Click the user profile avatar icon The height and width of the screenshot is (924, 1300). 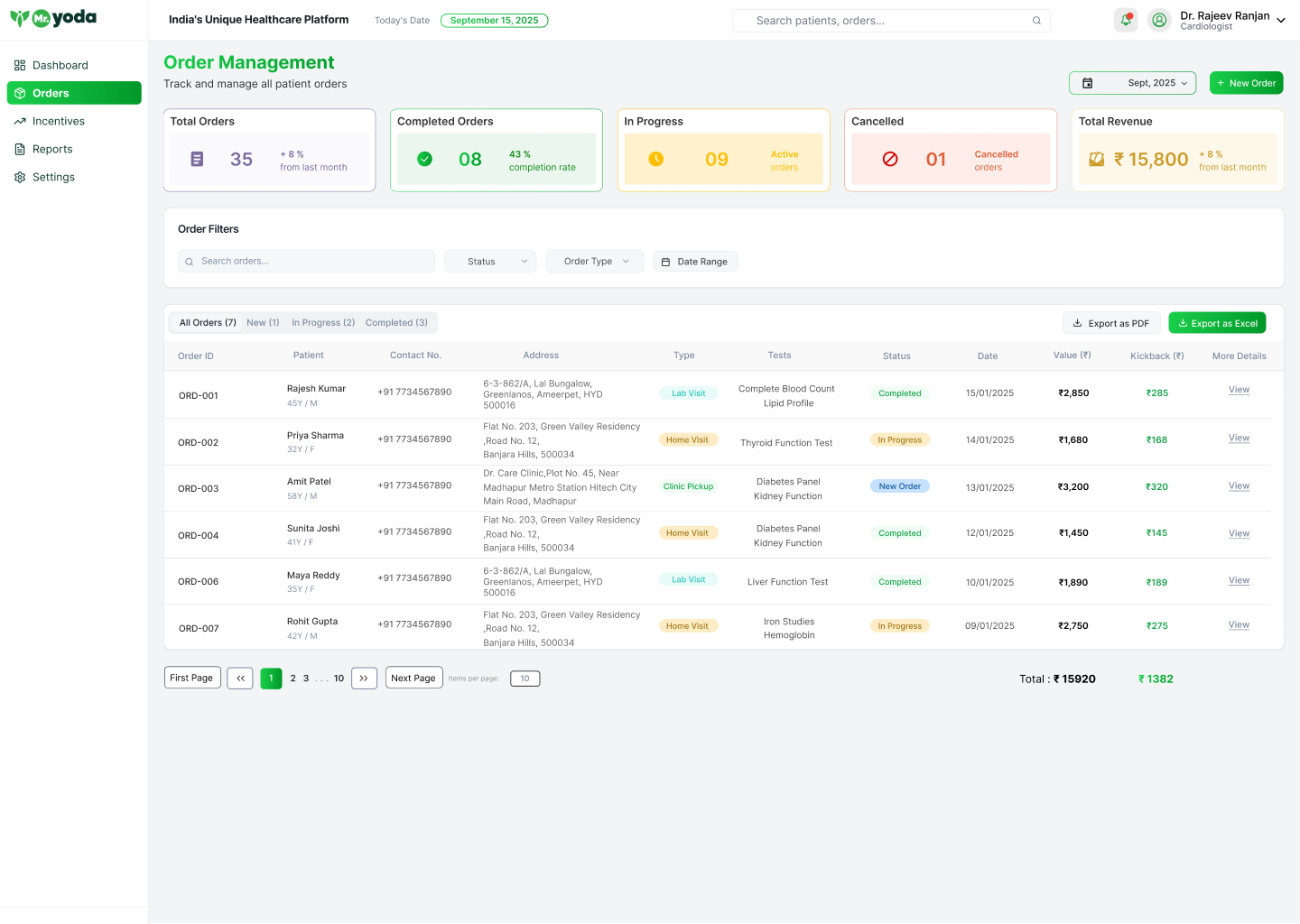tap(1159, 20)
